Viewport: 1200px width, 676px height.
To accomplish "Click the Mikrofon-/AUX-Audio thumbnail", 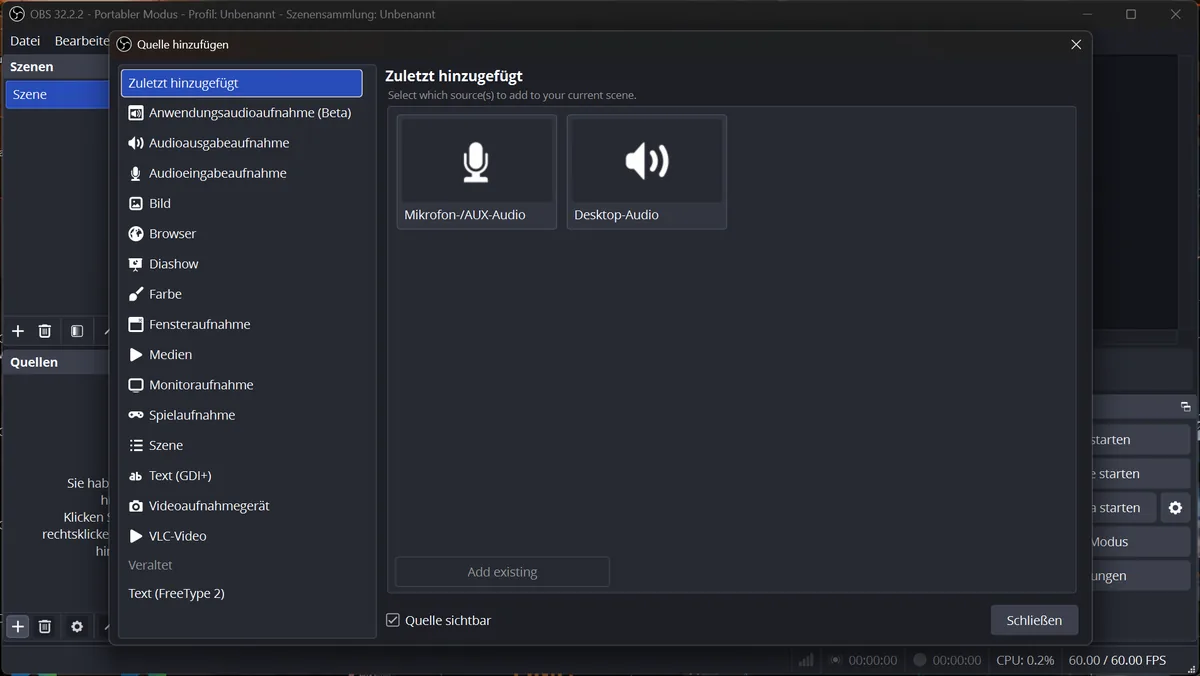I will pyautogui.click(x=477, y=172).
